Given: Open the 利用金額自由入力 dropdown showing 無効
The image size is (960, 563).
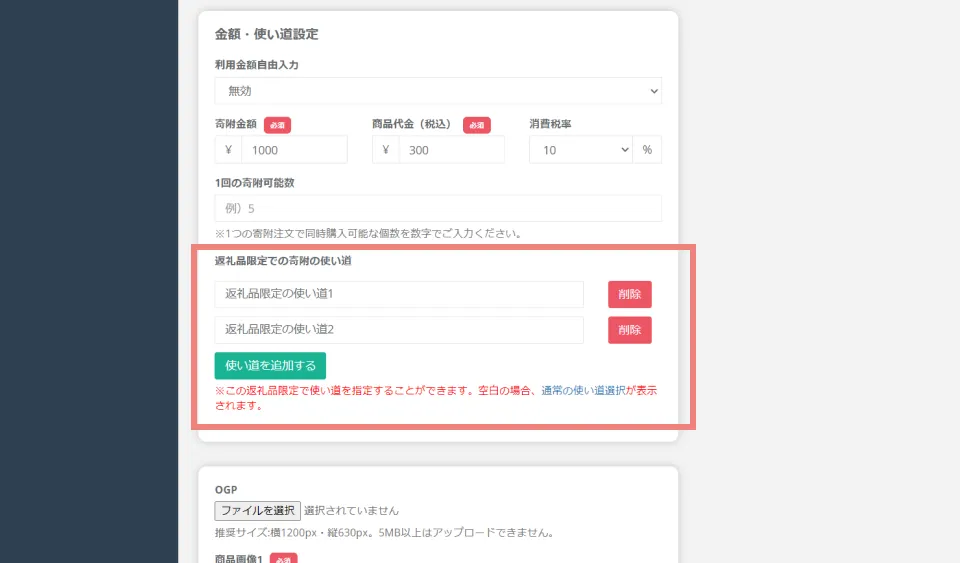Looking at the screenshot, I should point(437,91).
